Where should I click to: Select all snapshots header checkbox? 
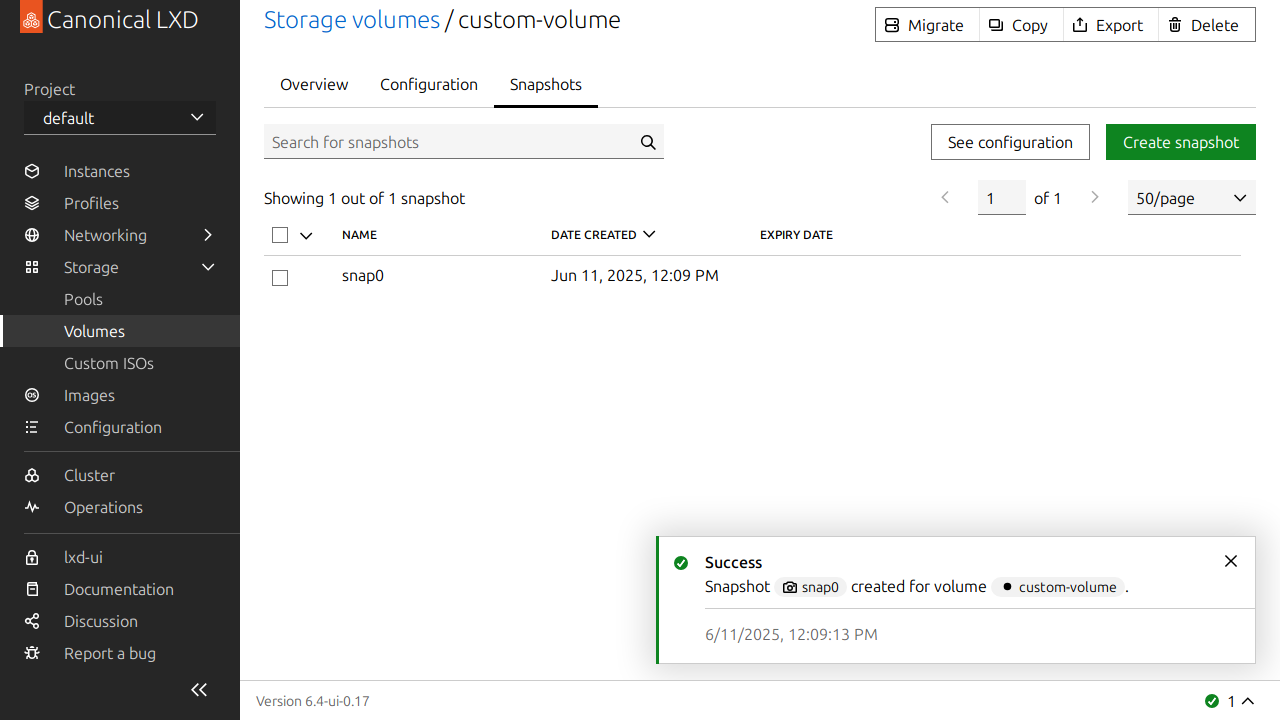(x=280, y=235)
